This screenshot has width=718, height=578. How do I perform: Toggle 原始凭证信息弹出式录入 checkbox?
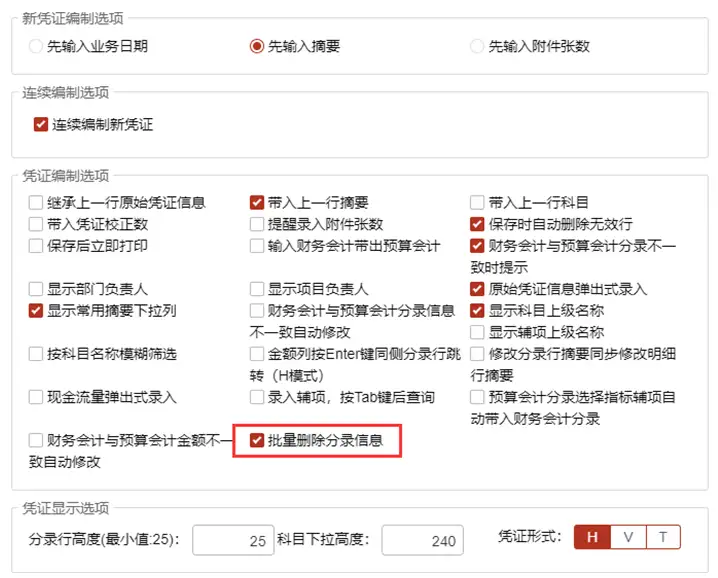click(x=477, y=289)
